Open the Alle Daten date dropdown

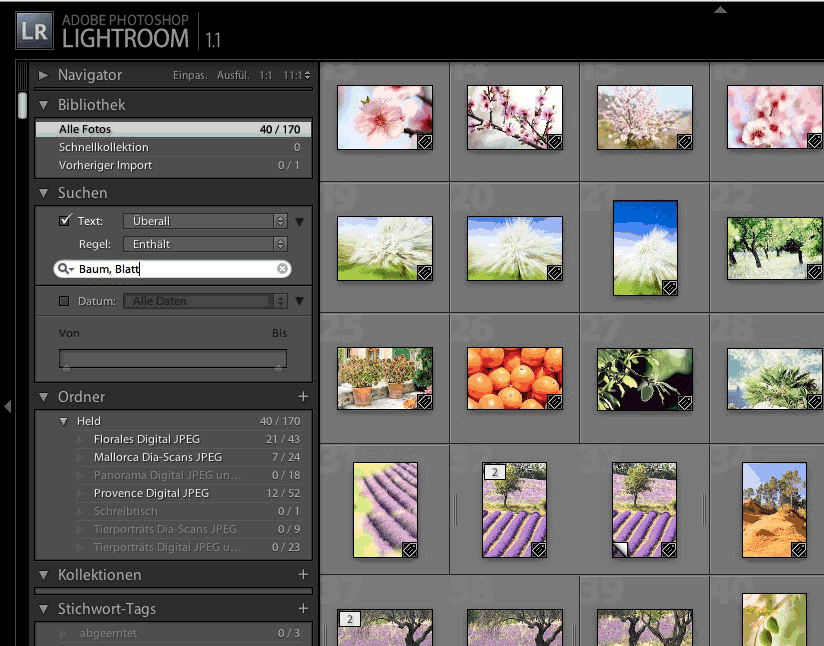pos(205,301)
